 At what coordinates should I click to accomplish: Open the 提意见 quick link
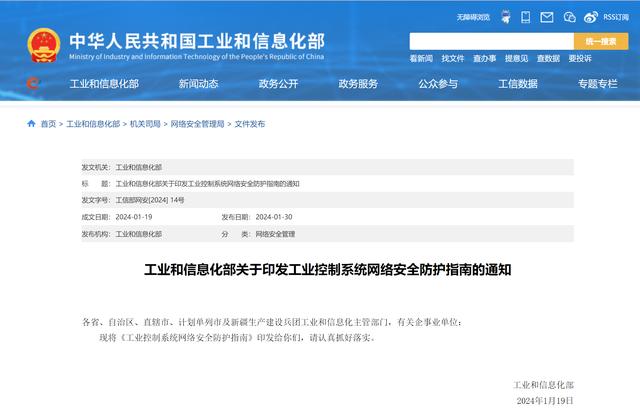click(x=516, y=58)
